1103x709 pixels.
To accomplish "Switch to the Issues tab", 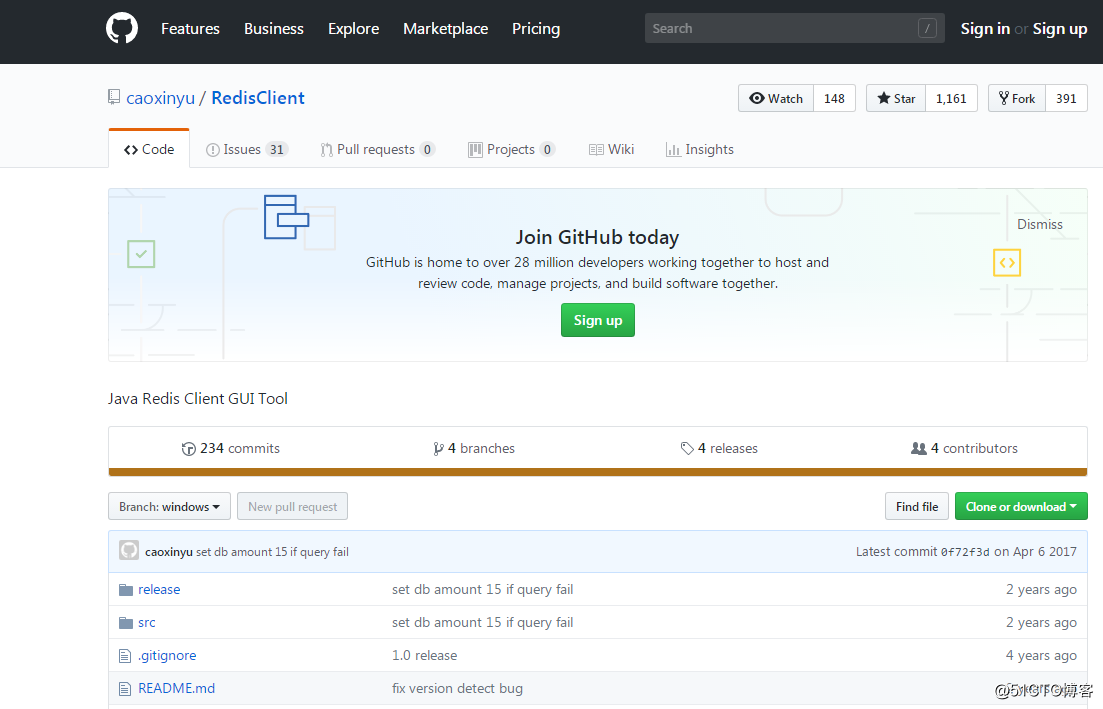I will pyautogui.click(x=246, y=149).
